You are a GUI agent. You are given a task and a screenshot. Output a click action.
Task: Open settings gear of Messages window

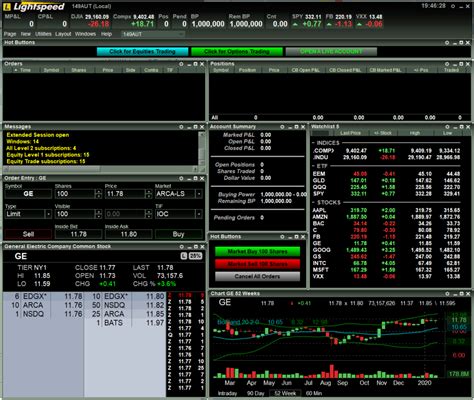pos(181,127)
